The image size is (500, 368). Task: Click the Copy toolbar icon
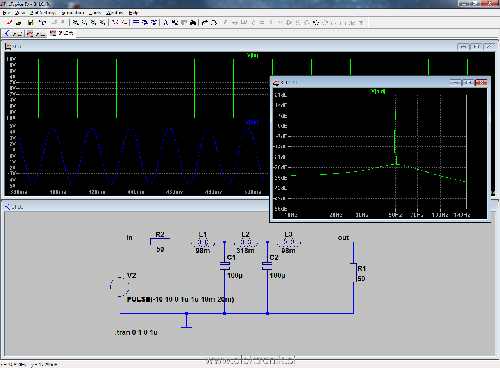tap(174, 23)
